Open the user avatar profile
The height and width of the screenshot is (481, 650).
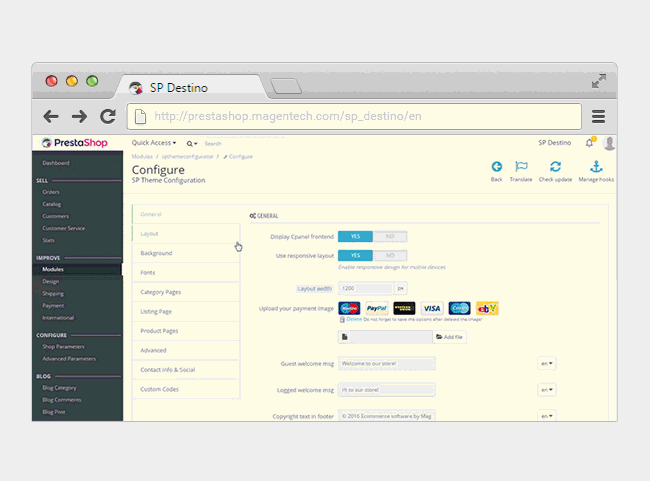point(609,143)
